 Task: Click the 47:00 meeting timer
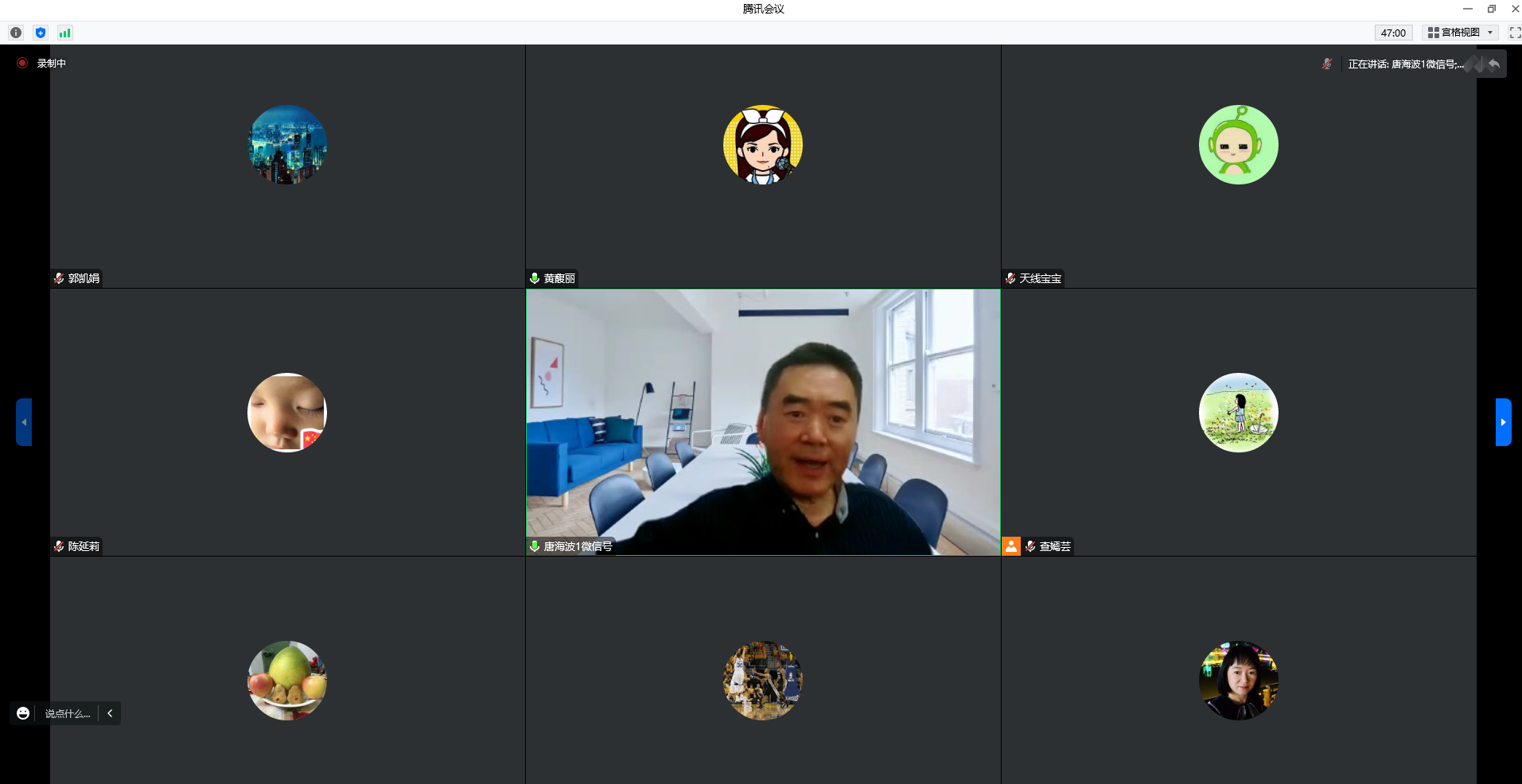1393,33
